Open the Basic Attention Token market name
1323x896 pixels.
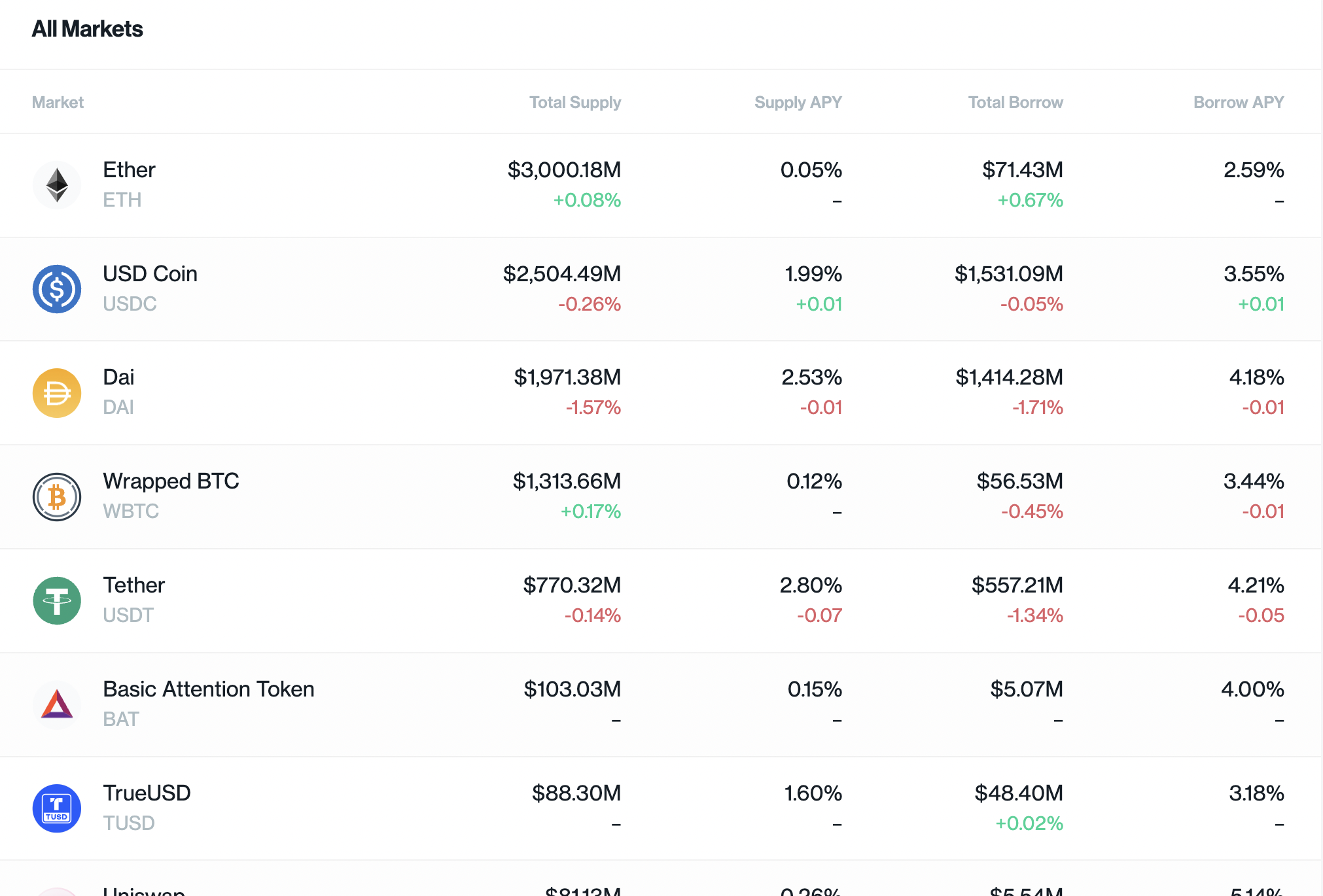click(209, 689)
